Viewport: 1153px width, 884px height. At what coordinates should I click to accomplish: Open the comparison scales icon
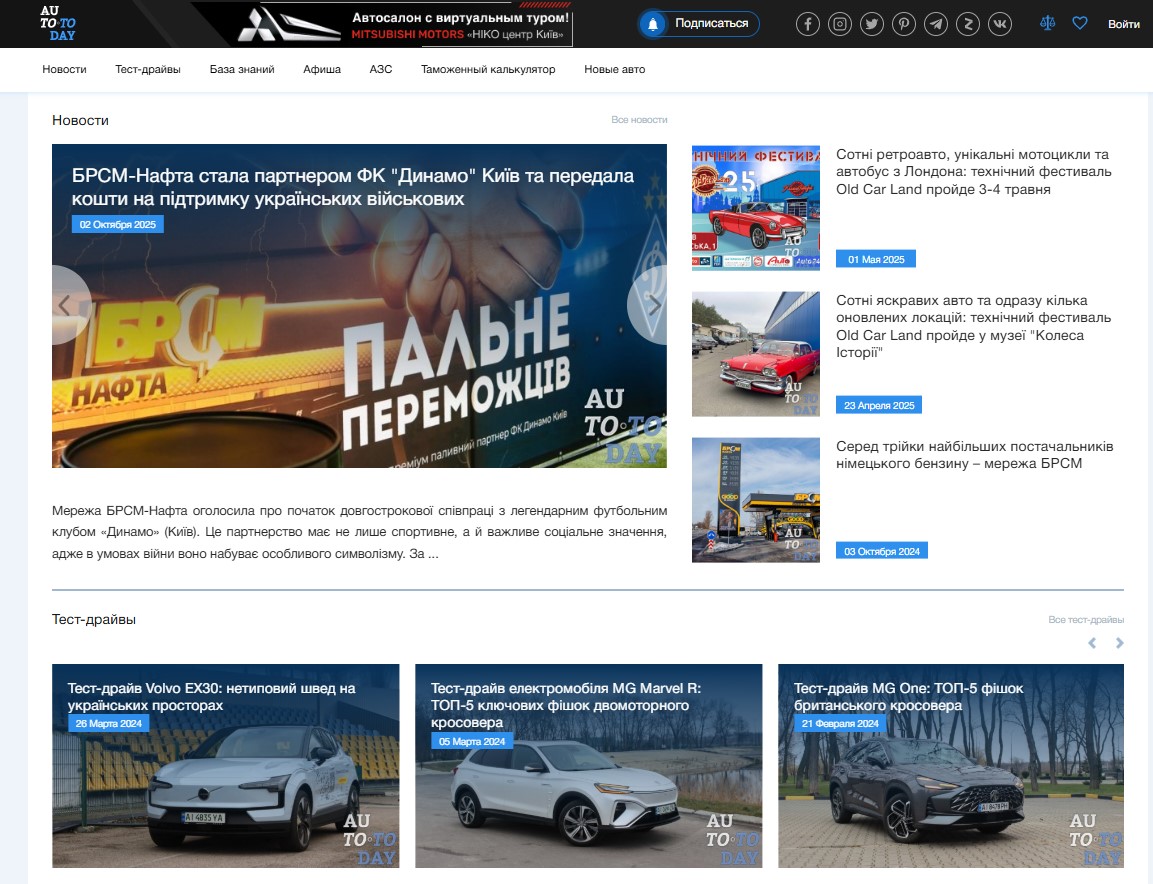(x=1048, y=23)
